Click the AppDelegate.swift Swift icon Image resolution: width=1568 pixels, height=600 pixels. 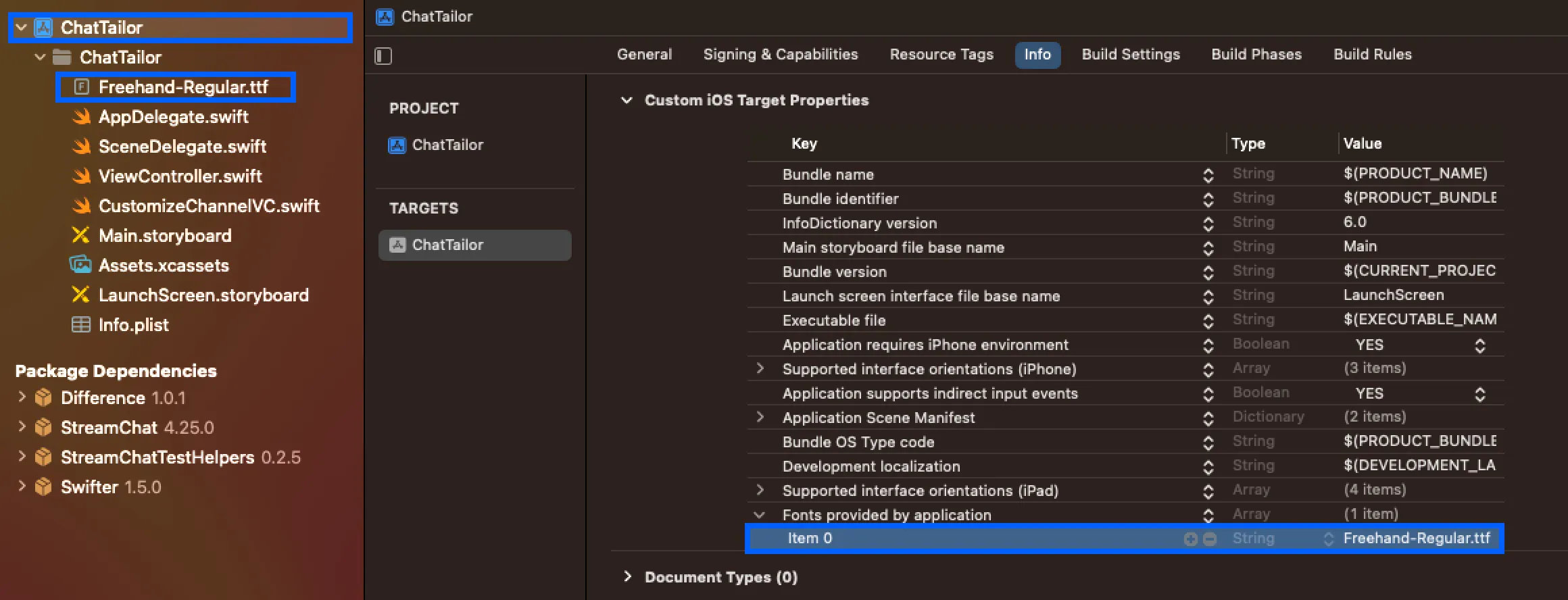pyautogui.click(x=81, y=116)
